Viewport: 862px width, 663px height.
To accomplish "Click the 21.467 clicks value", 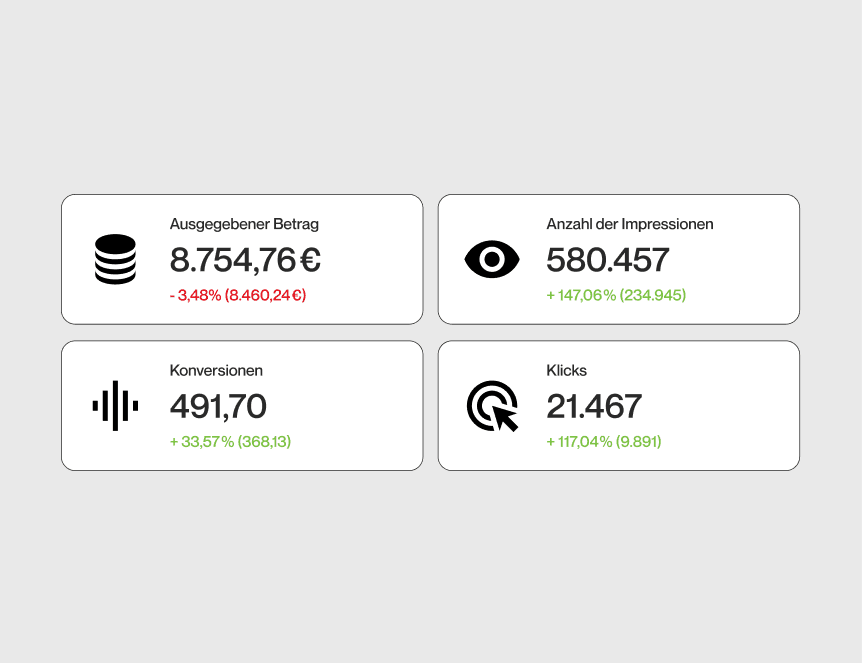I will [x=594, y=407].
